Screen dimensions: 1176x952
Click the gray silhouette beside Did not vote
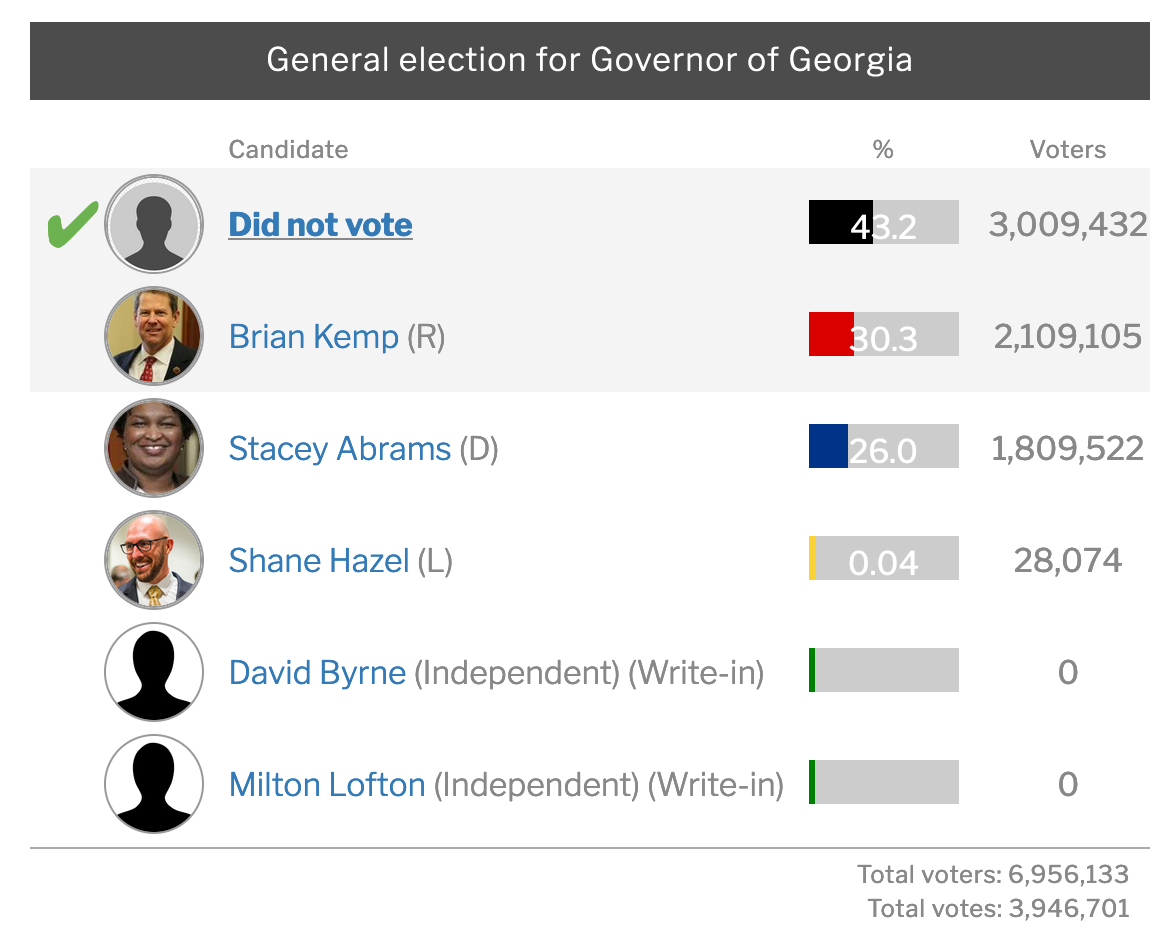[154, 224]
